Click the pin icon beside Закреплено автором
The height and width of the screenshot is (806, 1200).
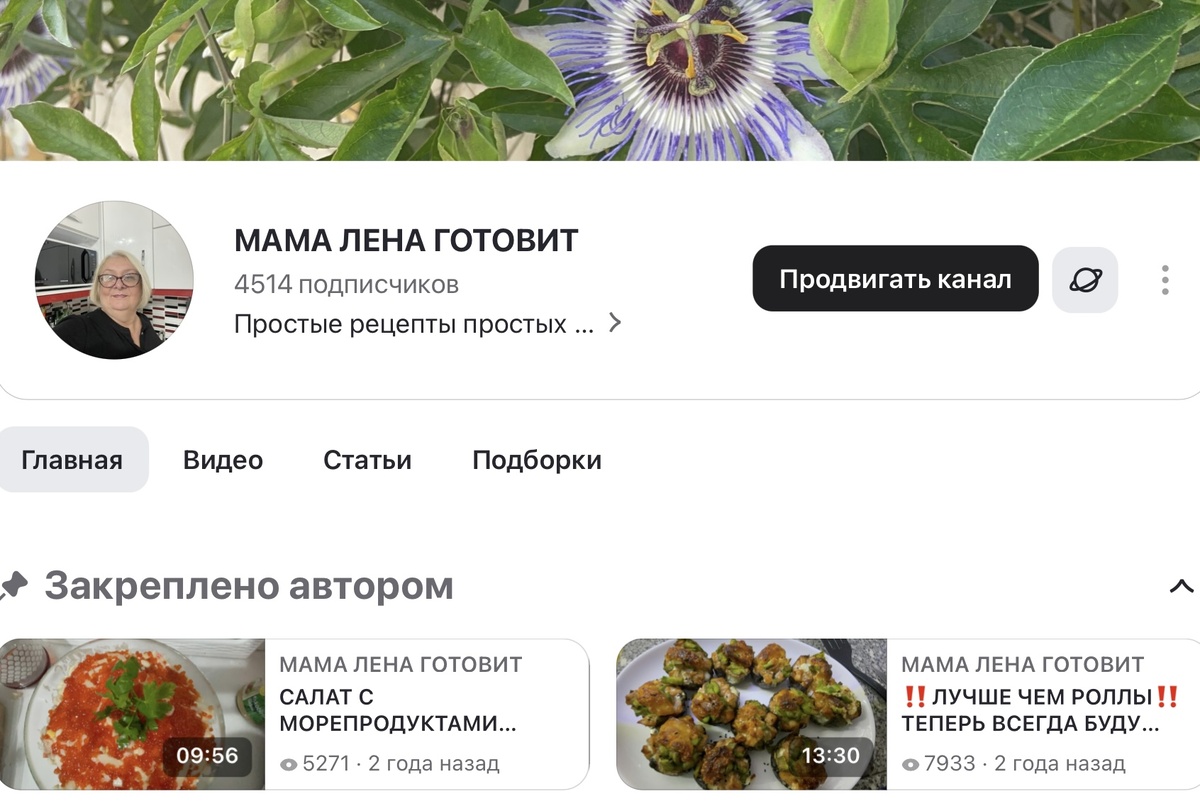13,585
